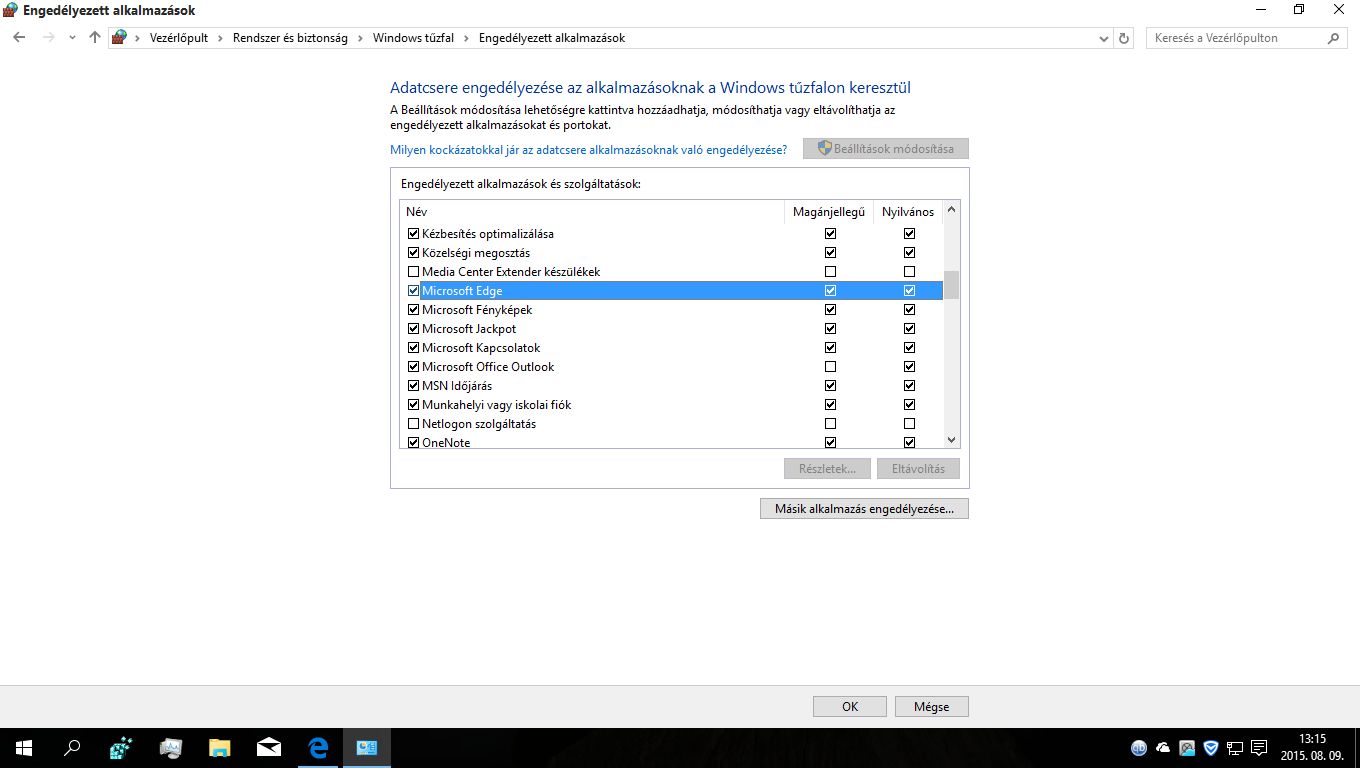Viewport: 1360px width, 768px height.
Task: Uncheck Microsoft Fényképek name checkbox
Action: tap(414, 310)
